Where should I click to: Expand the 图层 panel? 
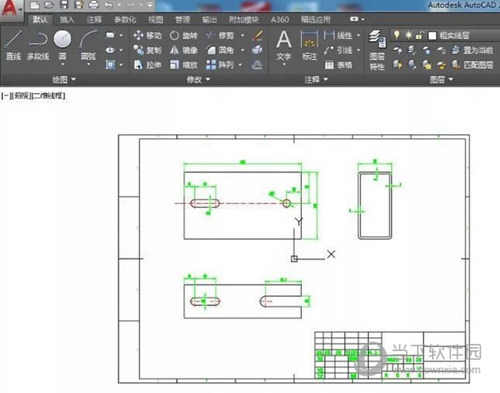point(441,79)
